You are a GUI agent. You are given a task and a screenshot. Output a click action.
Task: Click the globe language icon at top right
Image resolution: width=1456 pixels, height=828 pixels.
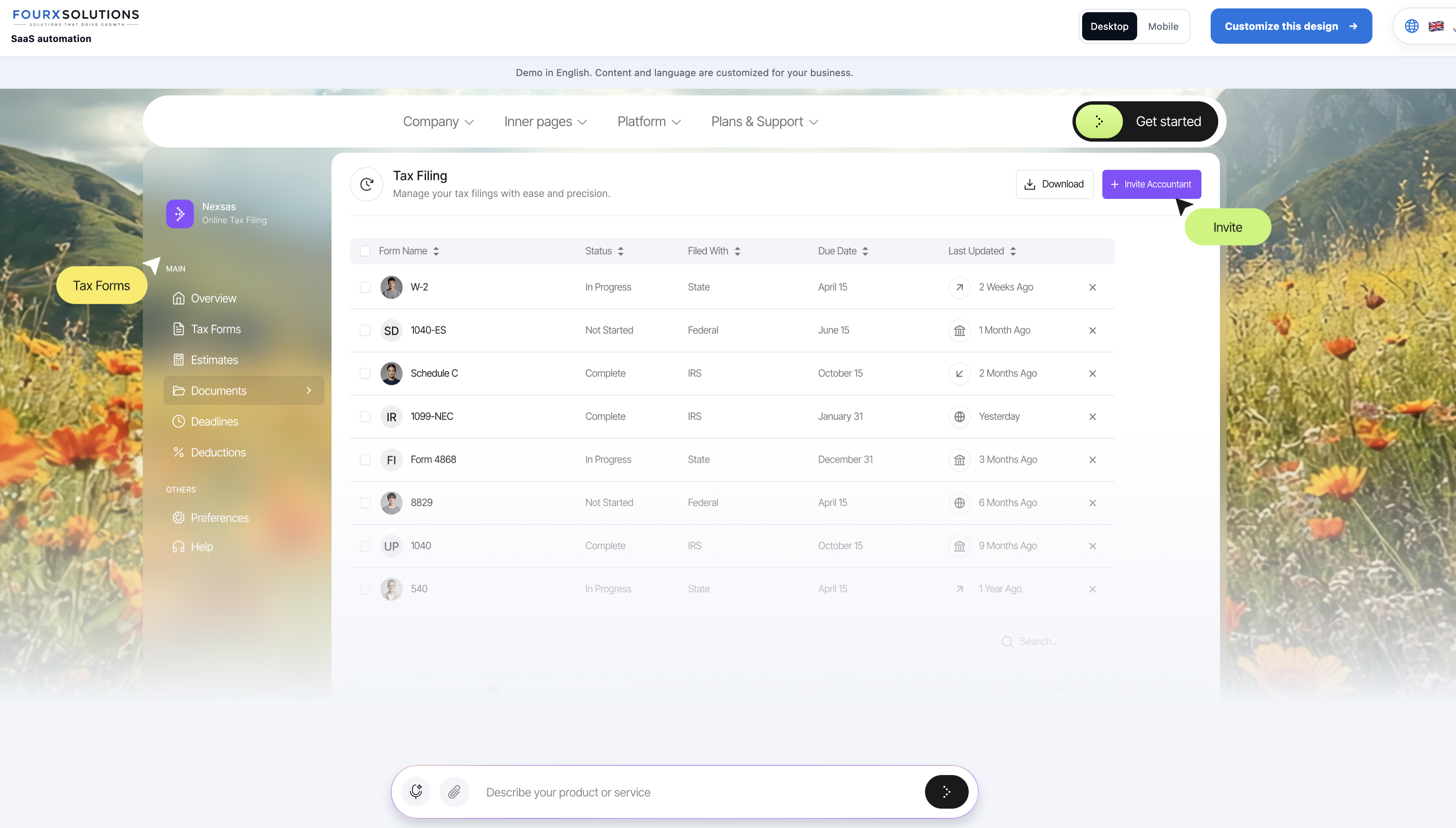pyautogui.click(x=1411, y=26)
